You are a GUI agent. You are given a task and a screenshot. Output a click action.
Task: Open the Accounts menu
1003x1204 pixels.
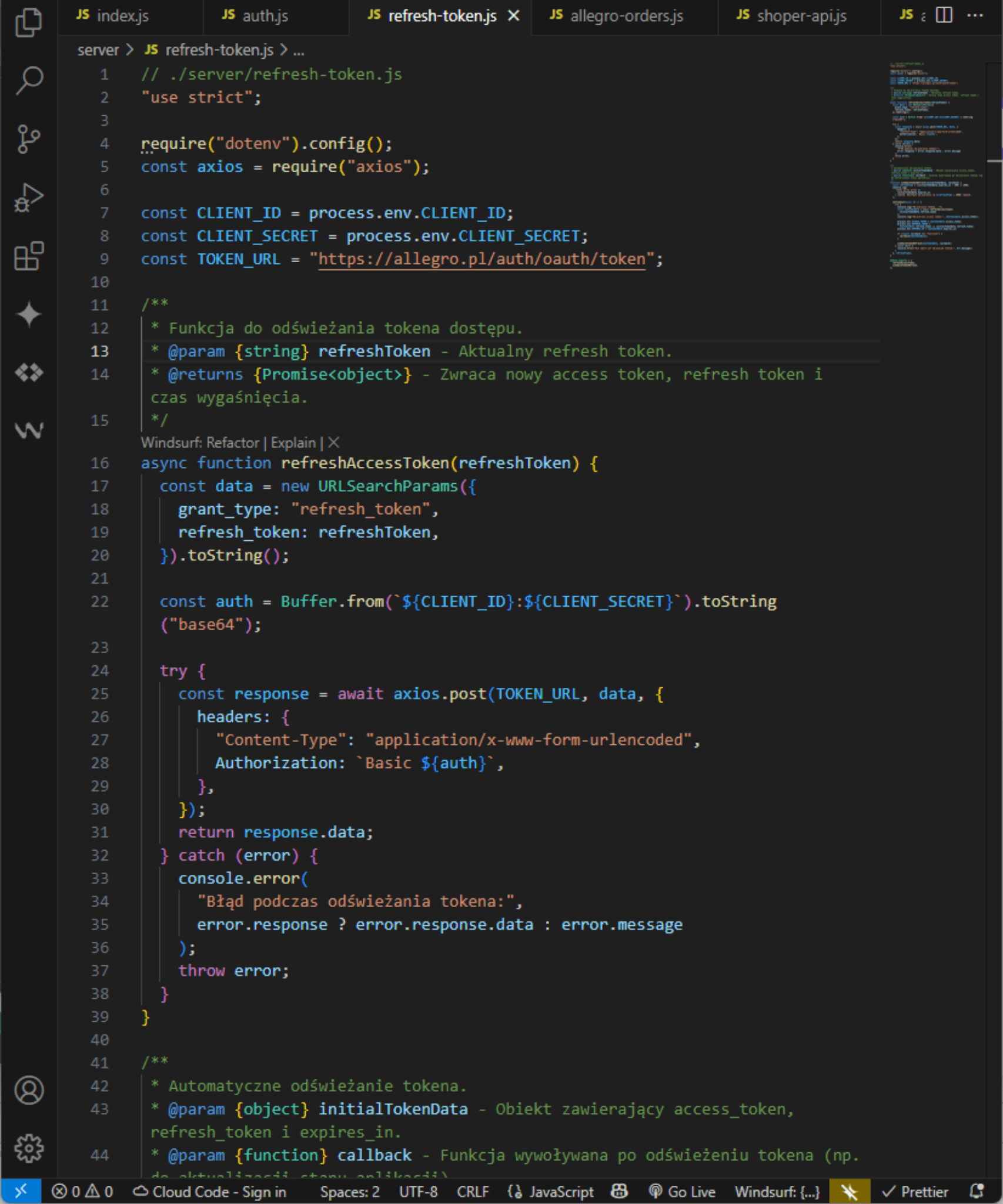29,1090
